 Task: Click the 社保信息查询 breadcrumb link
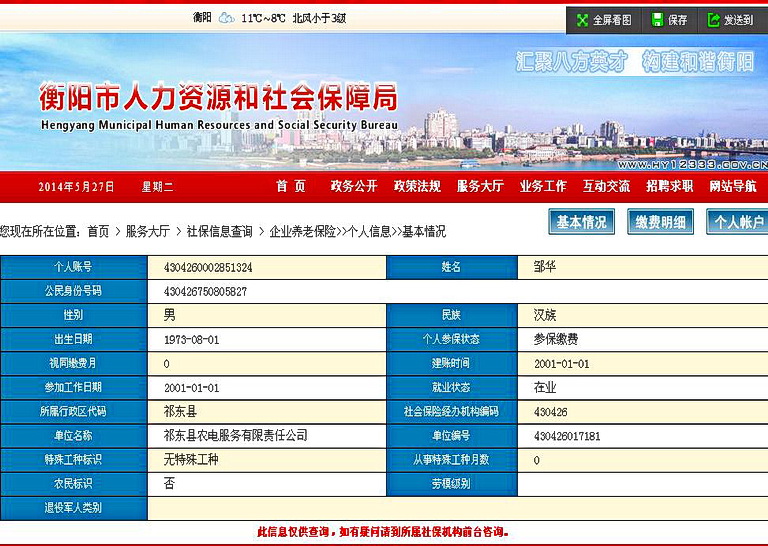point(219,231)
